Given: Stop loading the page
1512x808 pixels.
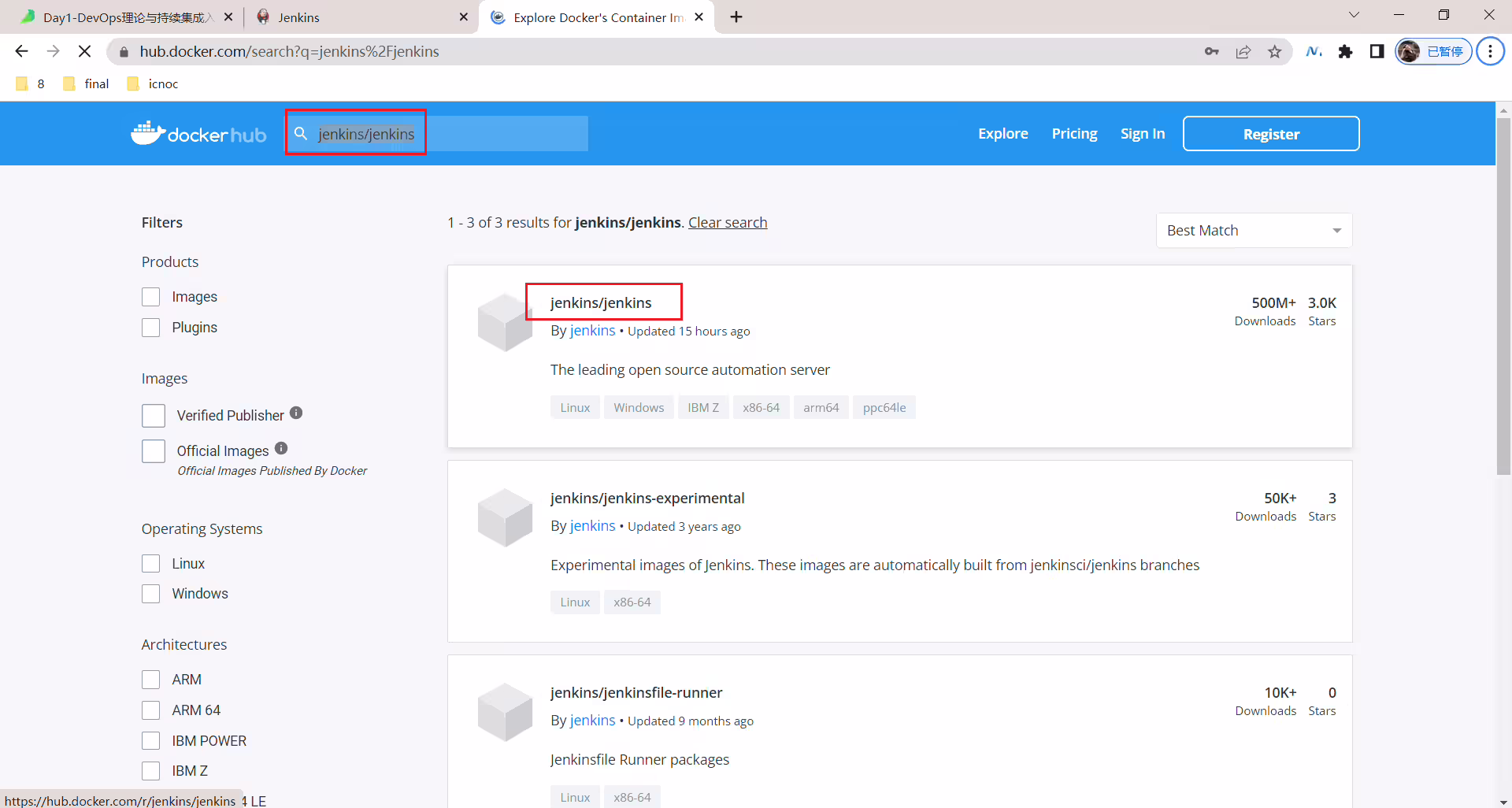Looking at the screenshot, I should click(84, 51).
